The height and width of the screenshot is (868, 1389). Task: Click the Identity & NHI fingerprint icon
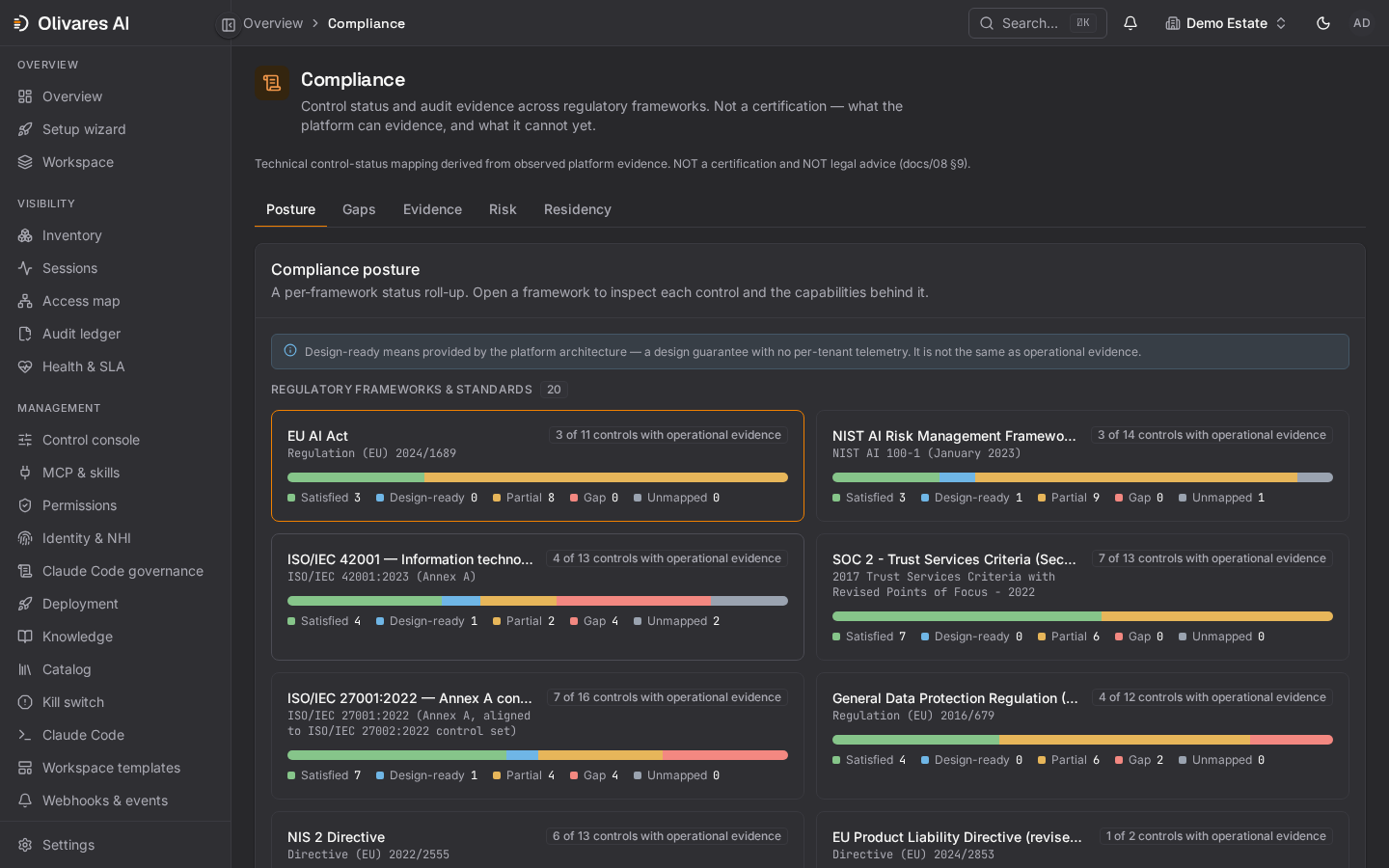point(25,538)
